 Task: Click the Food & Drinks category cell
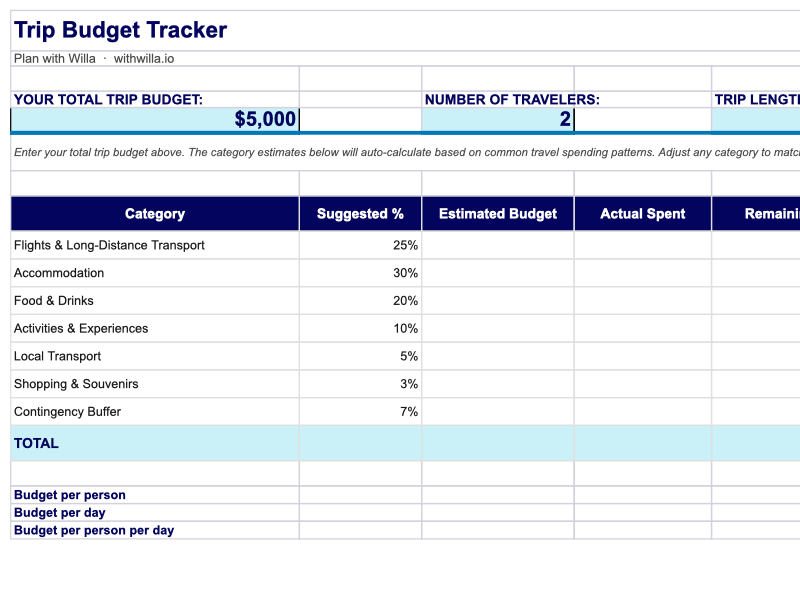coord(155,301)
